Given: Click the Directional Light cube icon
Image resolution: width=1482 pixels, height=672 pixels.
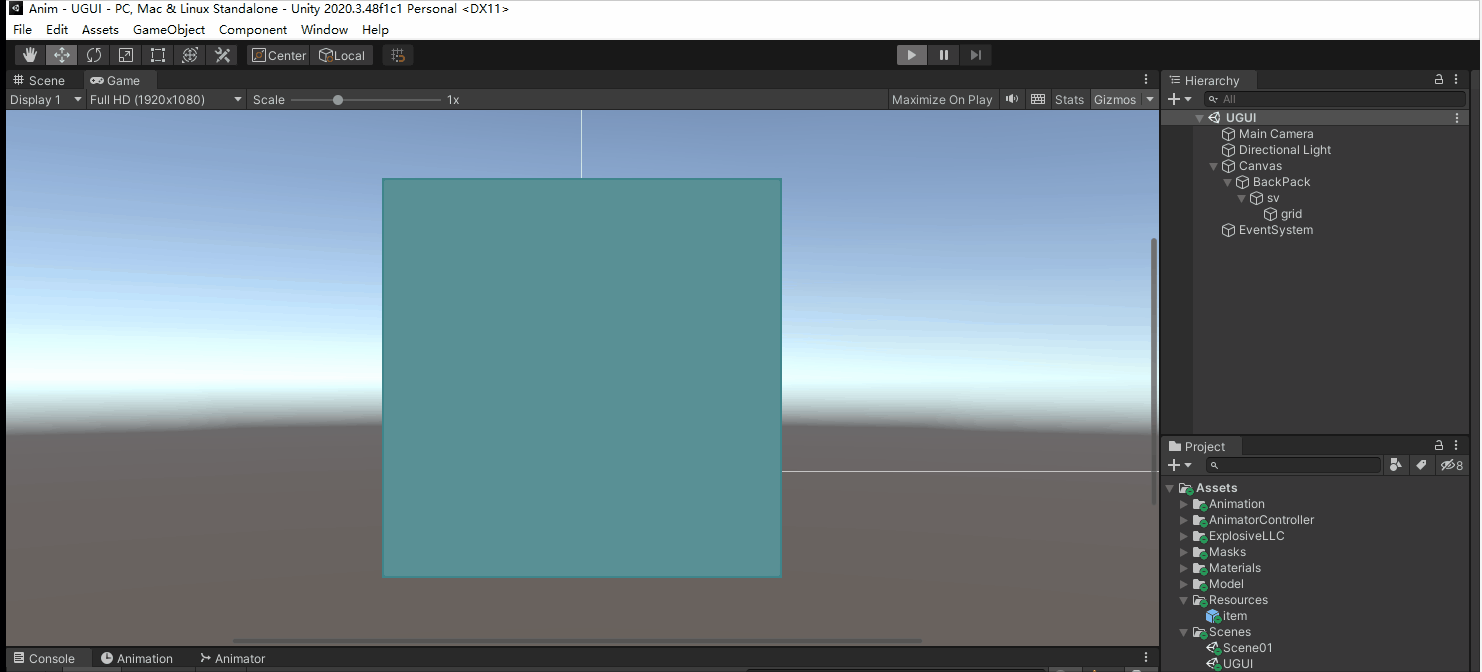Looking at the screenshot, I should (x=1229, y=150).
